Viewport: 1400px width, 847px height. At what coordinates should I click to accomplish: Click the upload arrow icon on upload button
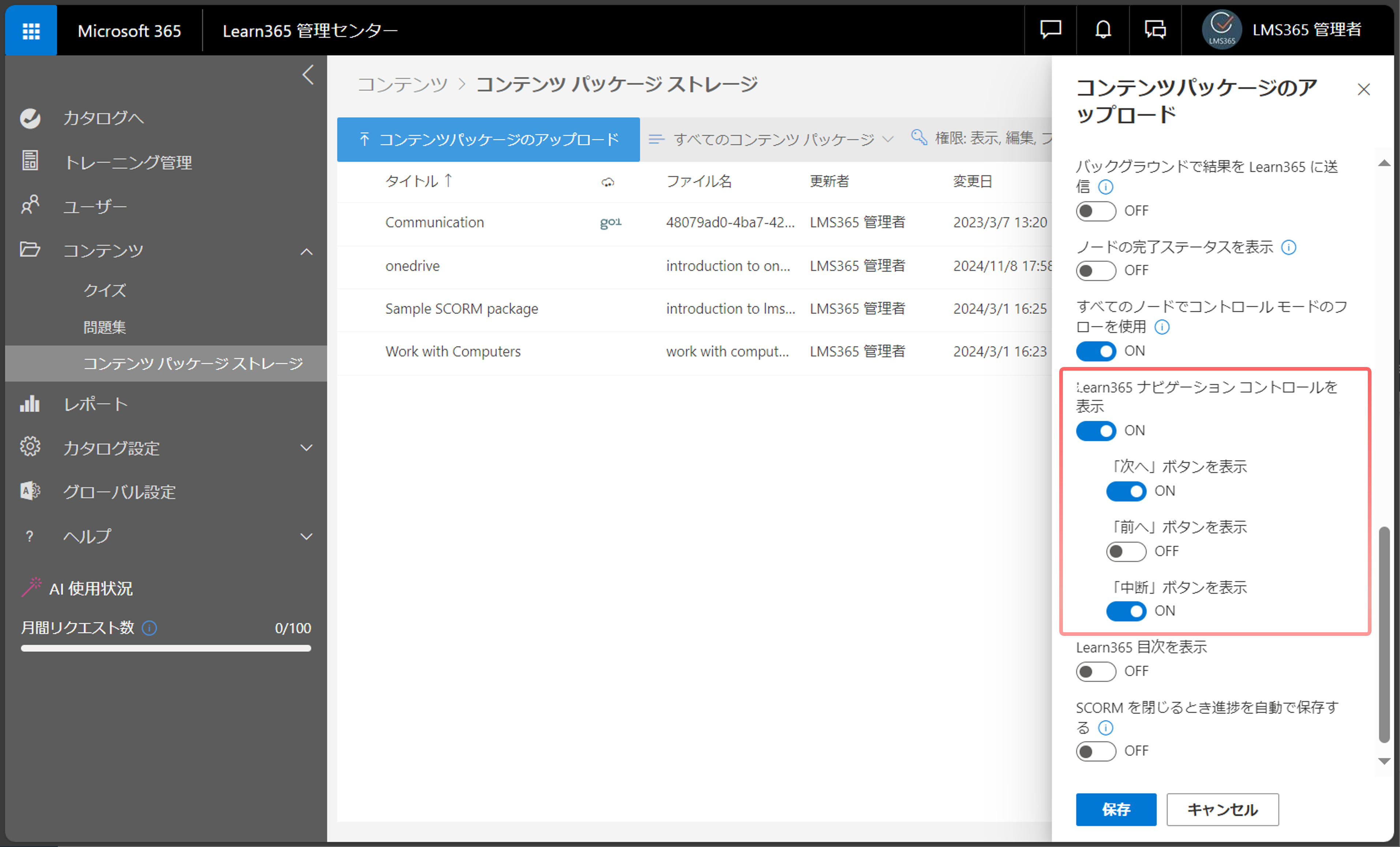(365, 139)
